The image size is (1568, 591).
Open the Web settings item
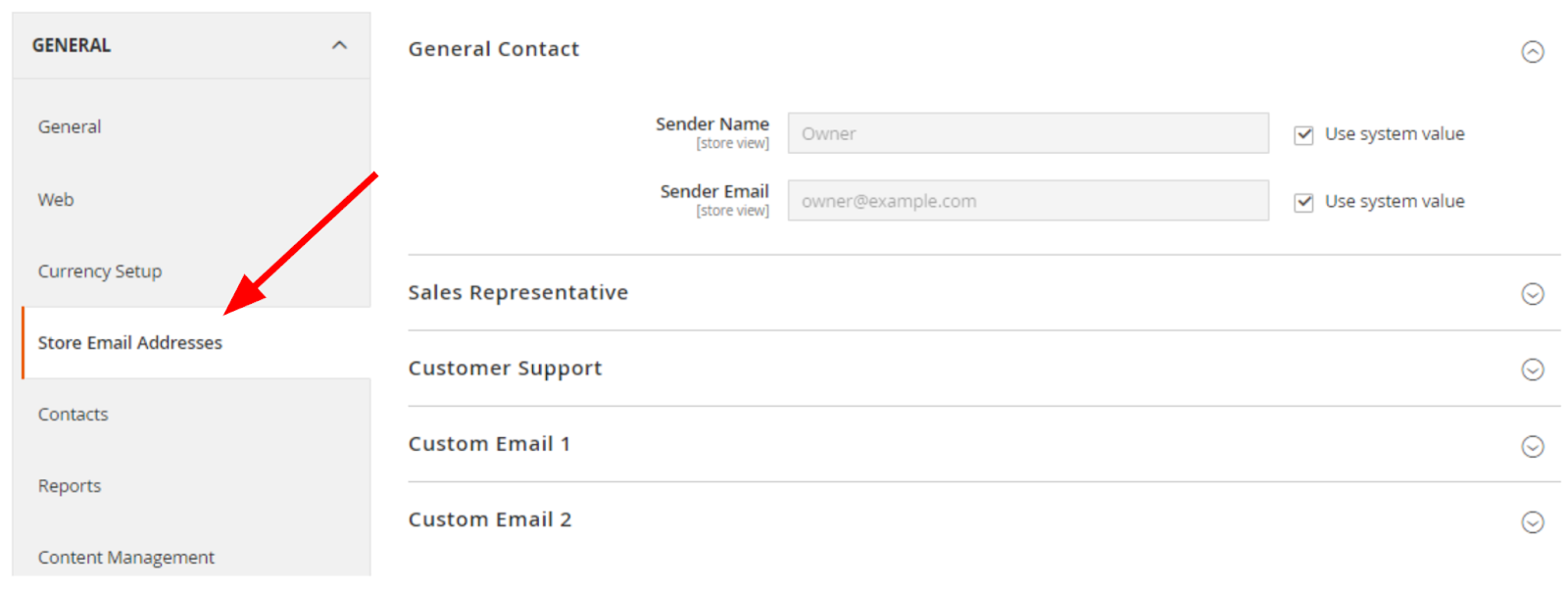[56, 199]
